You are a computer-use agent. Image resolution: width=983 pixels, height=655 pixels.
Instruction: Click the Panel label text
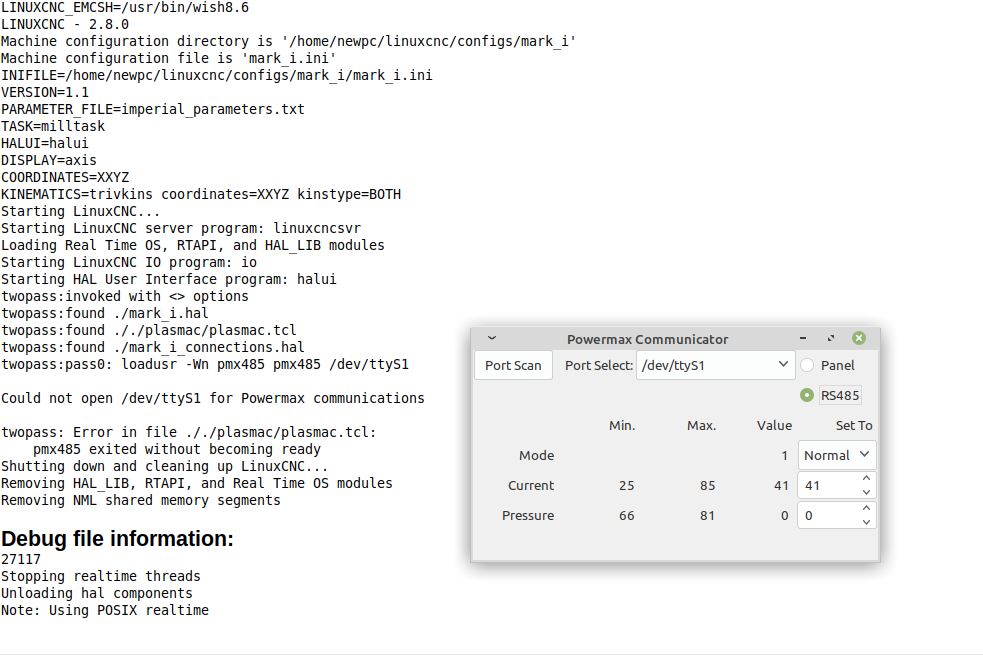point(838,365)
